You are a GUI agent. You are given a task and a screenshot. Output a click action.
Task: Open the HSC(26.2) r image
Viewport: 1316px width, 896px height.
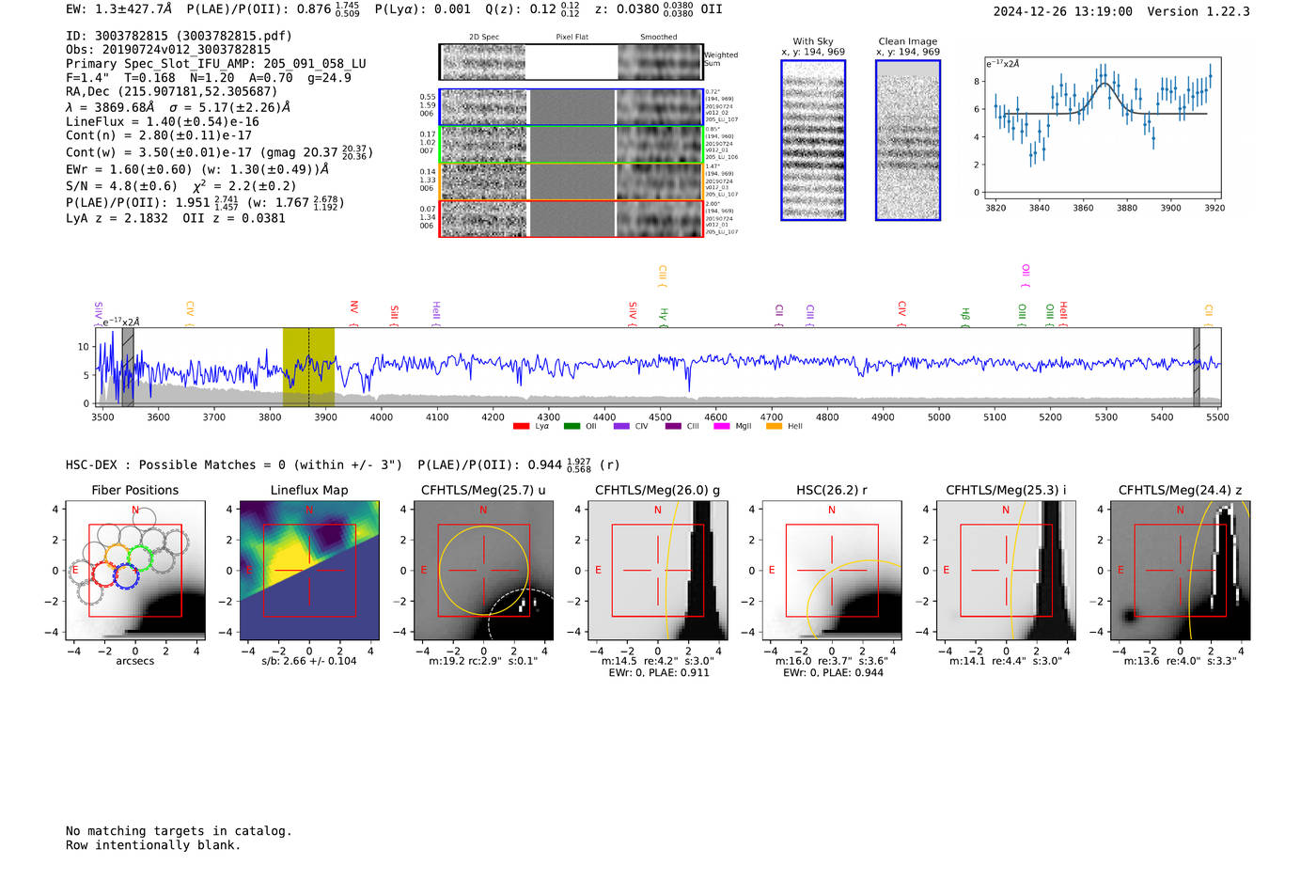(832, 571)
